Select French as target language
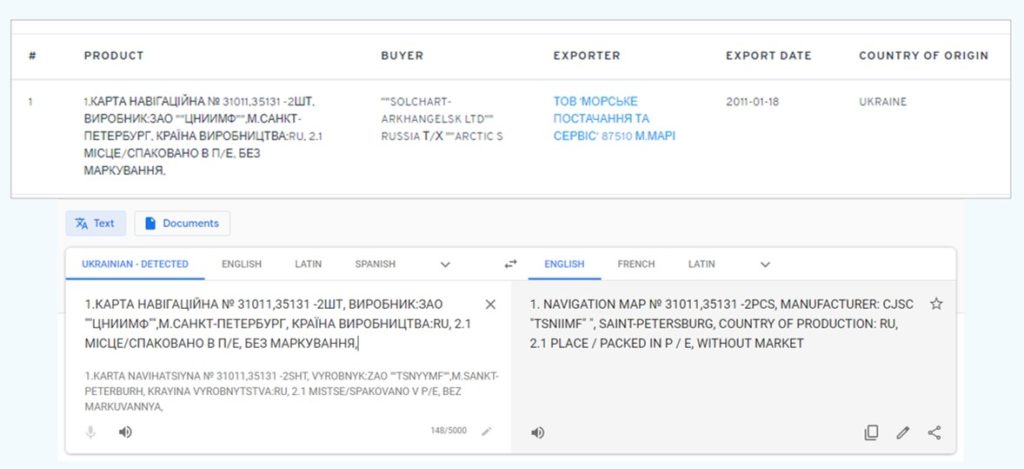 click(636, 264)
